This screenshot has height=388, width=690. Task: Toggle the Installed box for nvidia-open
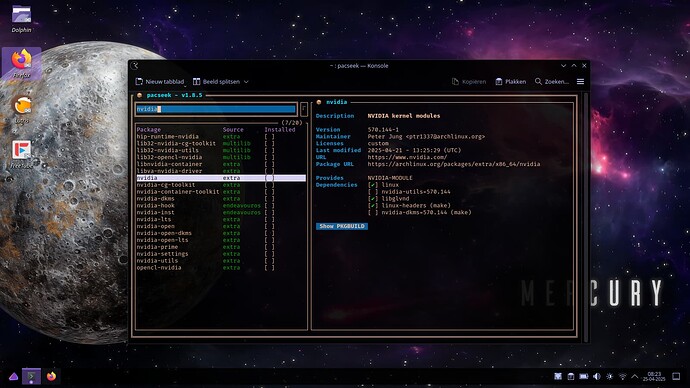tap(269, 226)
